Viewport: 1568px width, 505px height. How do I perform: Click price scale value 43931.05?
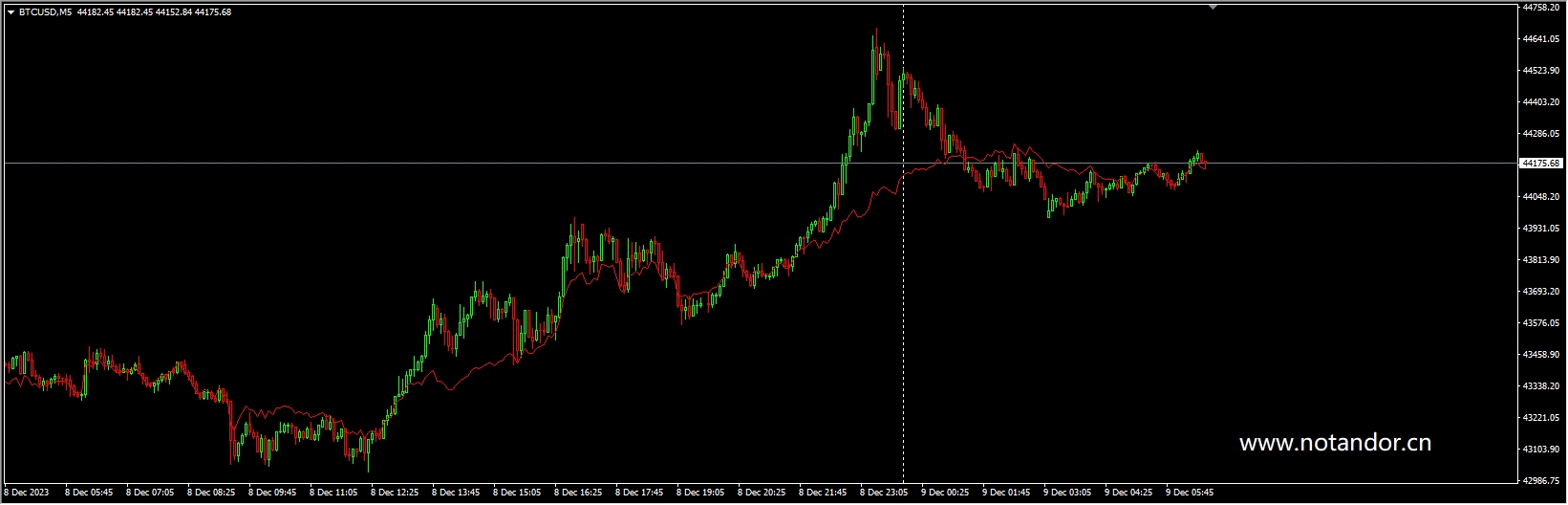(x=1540, y=229)
